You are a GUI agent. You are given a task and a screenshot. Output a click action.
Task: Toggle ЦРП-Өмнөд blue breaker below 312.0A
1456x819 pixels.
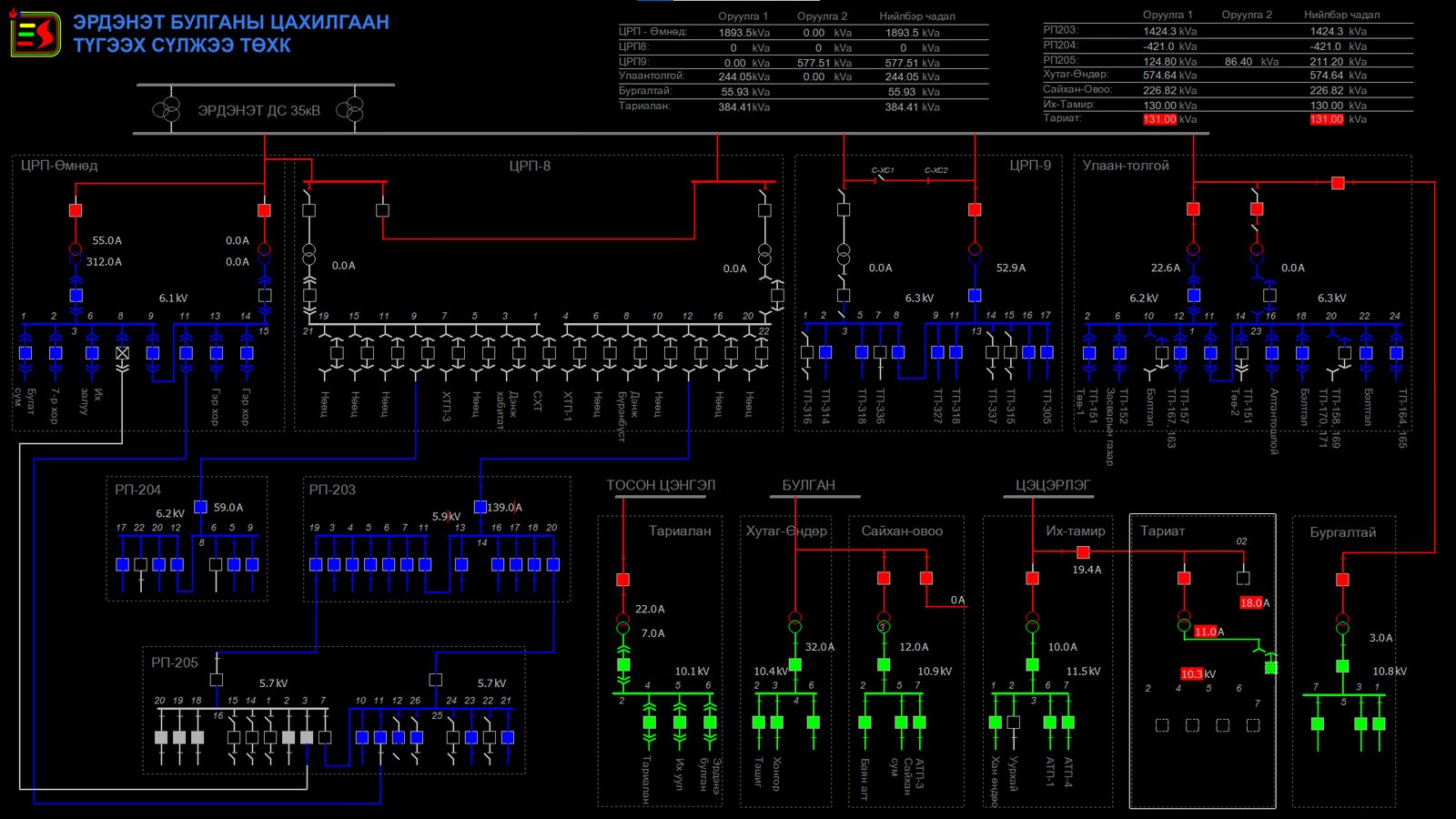pyautogui.click(x=76, y=295)
